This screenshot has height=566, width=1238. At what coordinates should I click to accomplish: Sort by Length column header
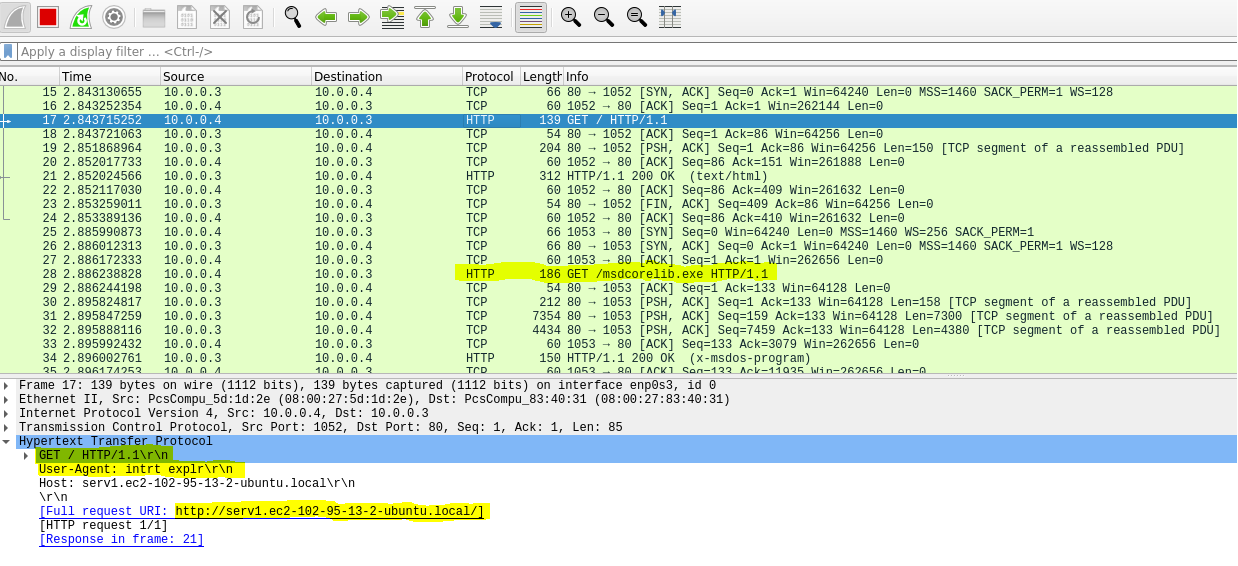(542, 76)
